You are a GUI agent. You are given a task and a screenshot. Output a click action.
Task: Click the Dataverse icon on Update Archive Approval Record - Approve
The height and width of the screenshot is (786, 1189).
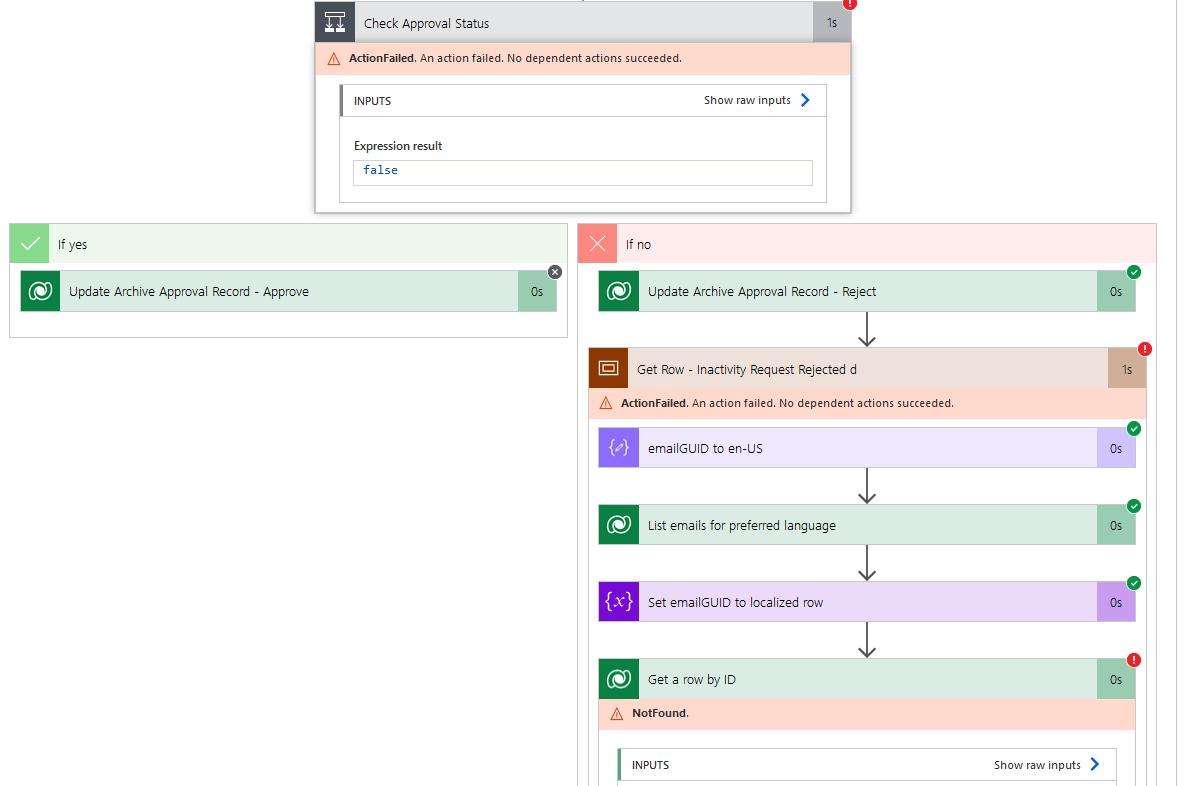point(40,291)
